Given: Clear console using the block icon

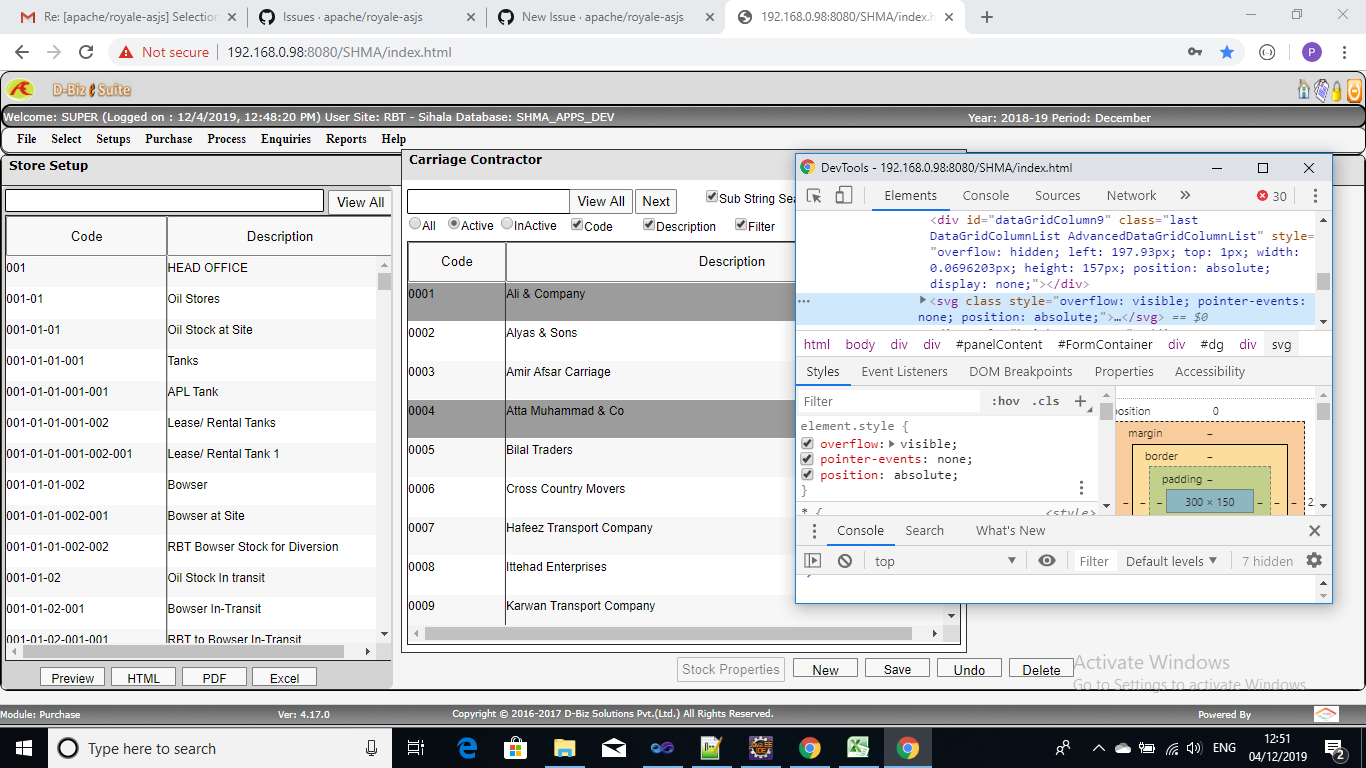Looking at the screenshot, I should coord(845,561).
